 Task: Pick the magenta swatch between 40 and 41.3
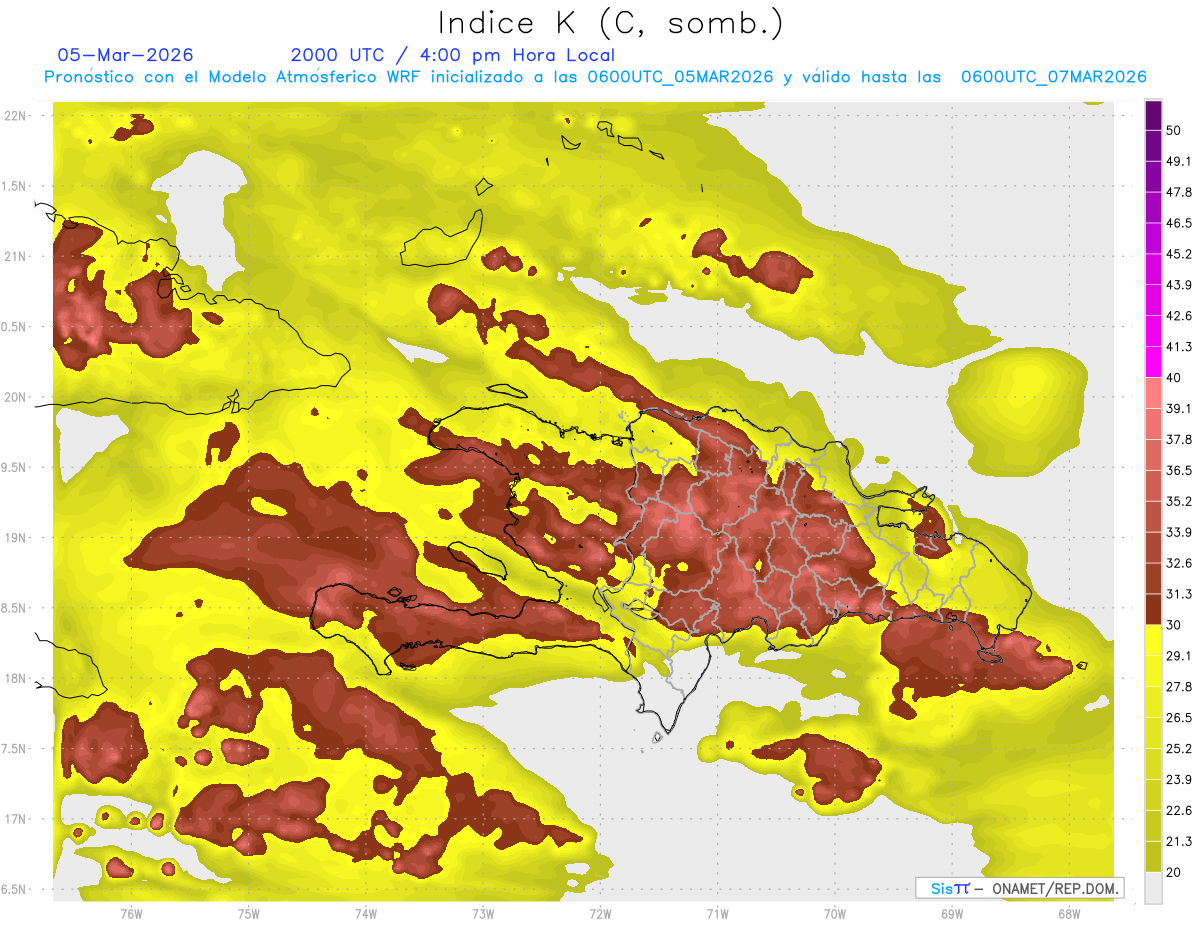1153,362
